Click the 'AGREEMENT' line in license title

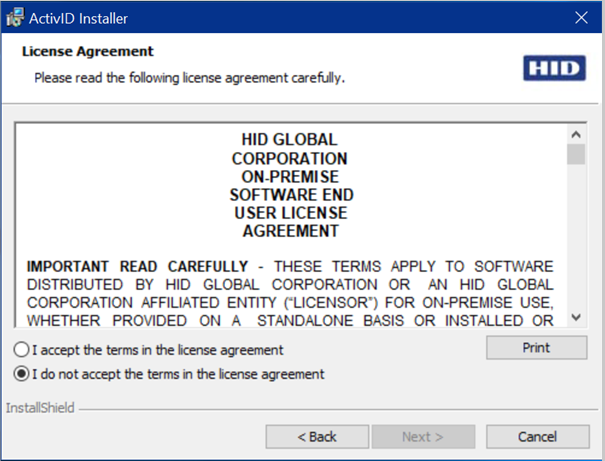tap(291, 231)
